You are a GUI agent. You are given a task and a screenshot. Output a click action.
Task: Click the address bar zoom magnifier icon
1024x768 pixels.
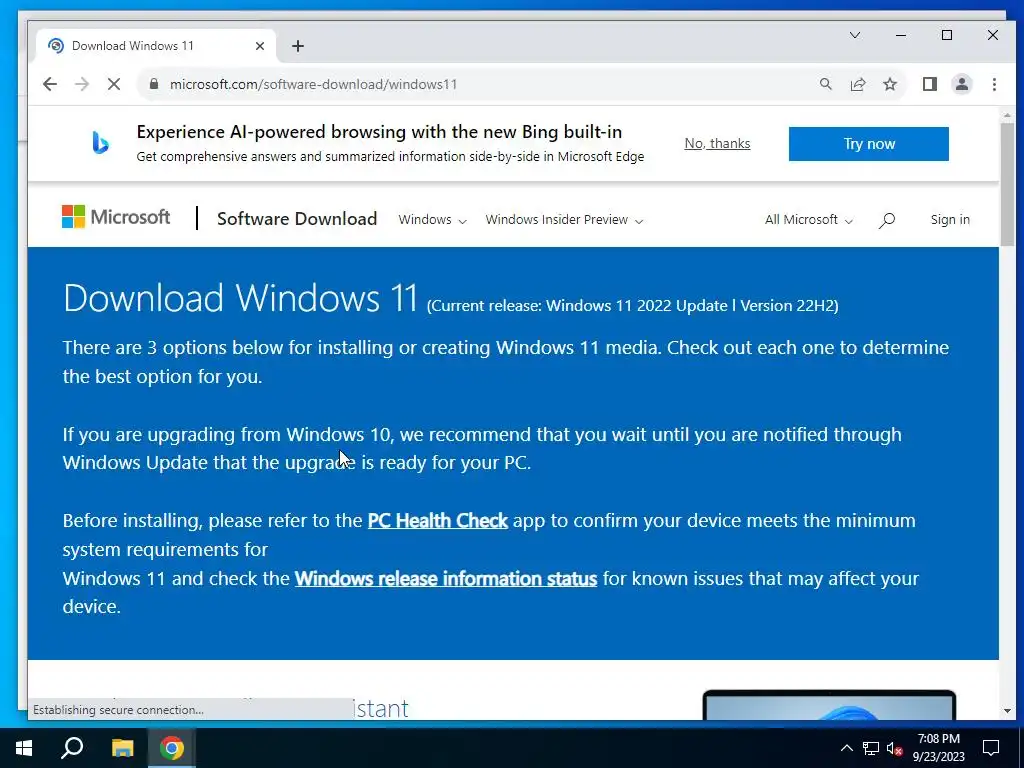[825, 84]
